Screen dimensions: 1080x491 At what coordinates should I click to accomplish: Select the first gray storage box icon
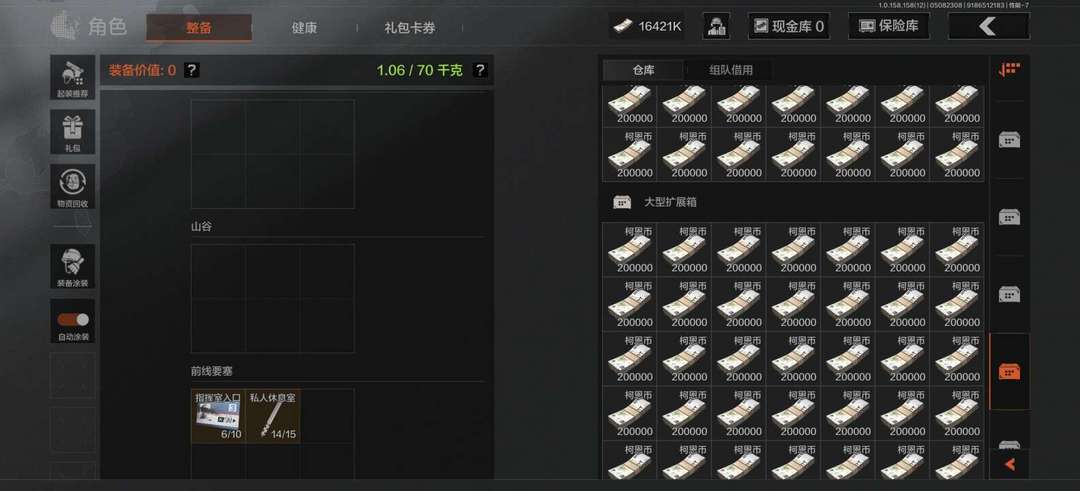[1009, 140]
